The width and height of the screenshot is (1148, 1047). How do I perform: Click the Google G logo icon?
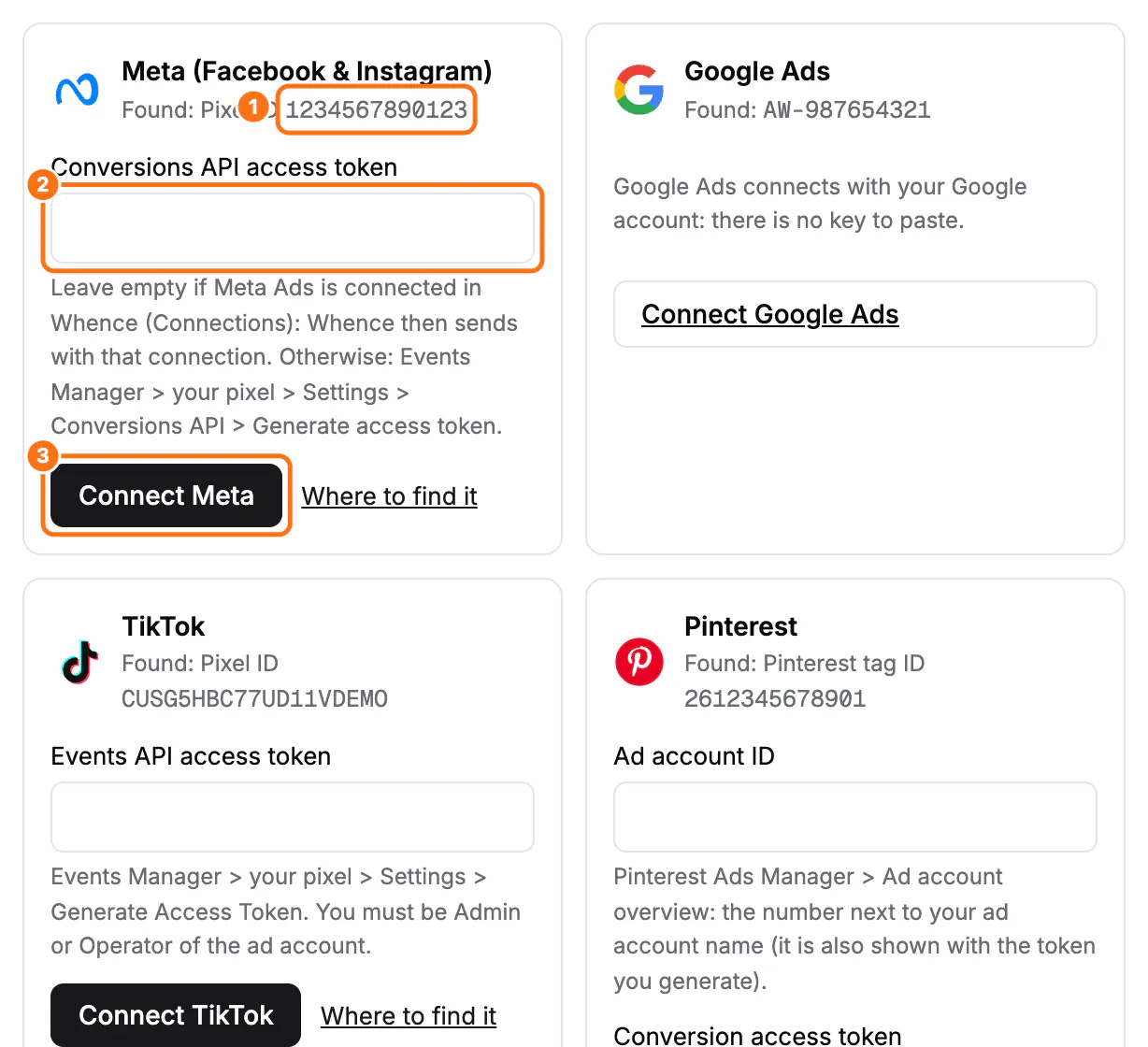click(639, 90)
